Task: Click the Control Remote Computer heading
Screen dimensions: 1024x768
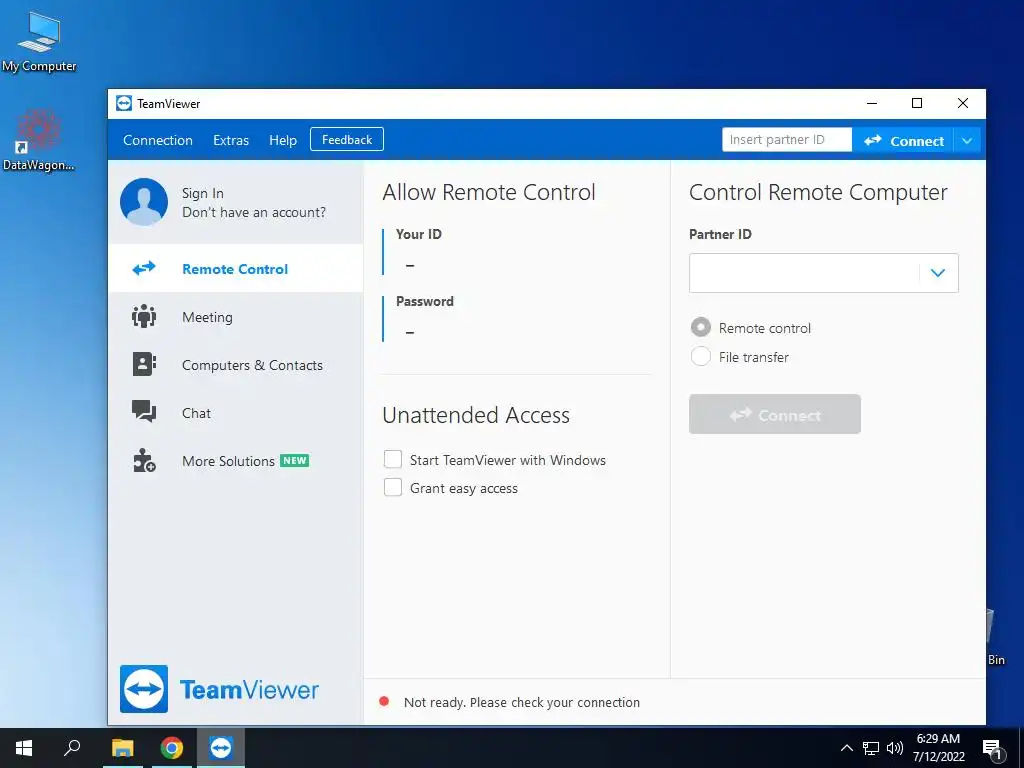Action: pos(818,192)
